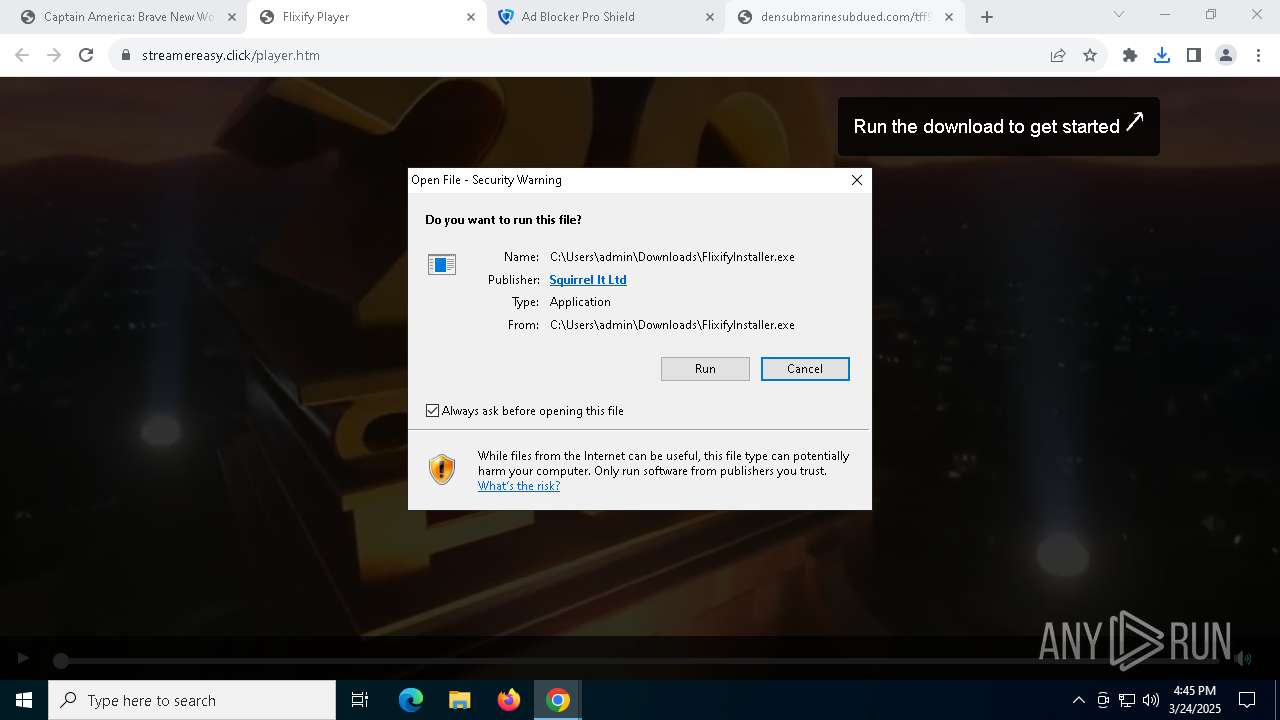Open the taskbar clock showing 4:45 PM
Screen dimensions: 1280x720
tap(1195, 700)
